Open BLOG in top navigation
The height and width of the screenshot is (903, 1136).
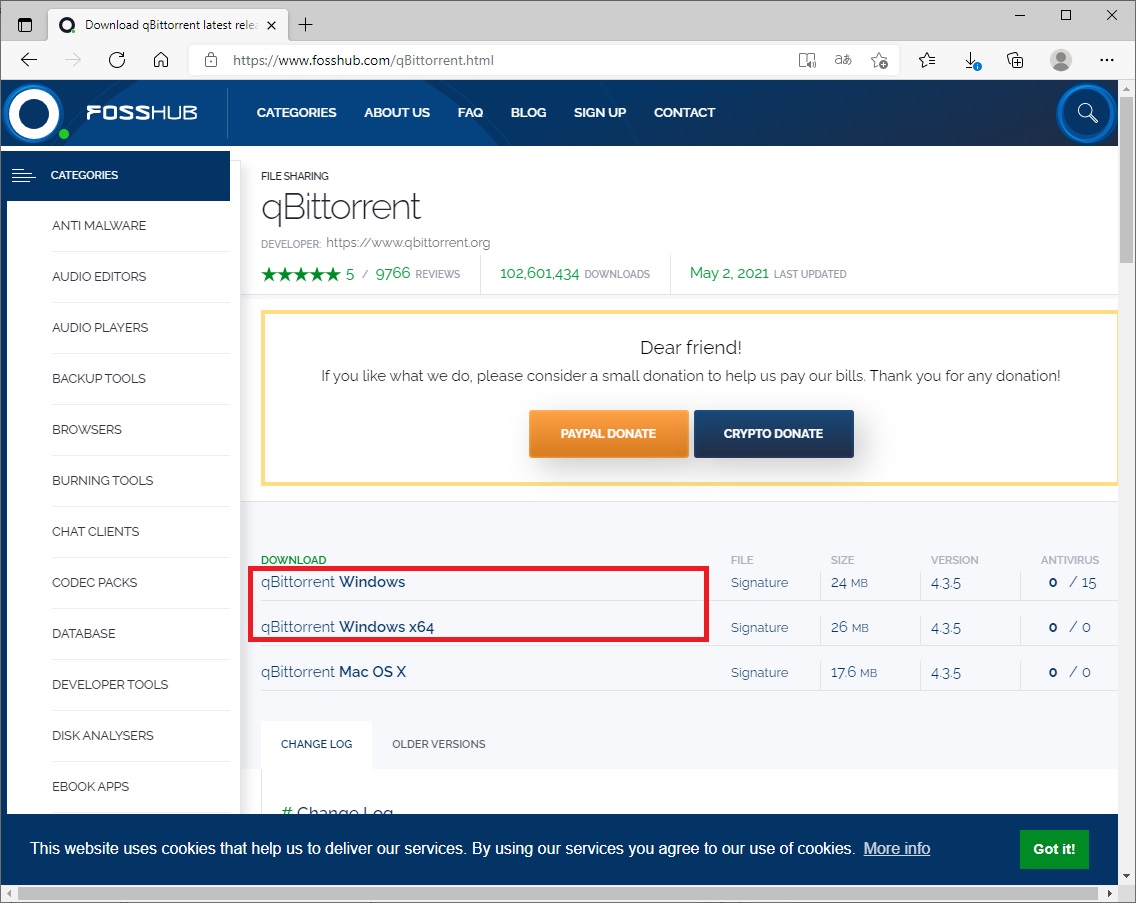[528, 112]
